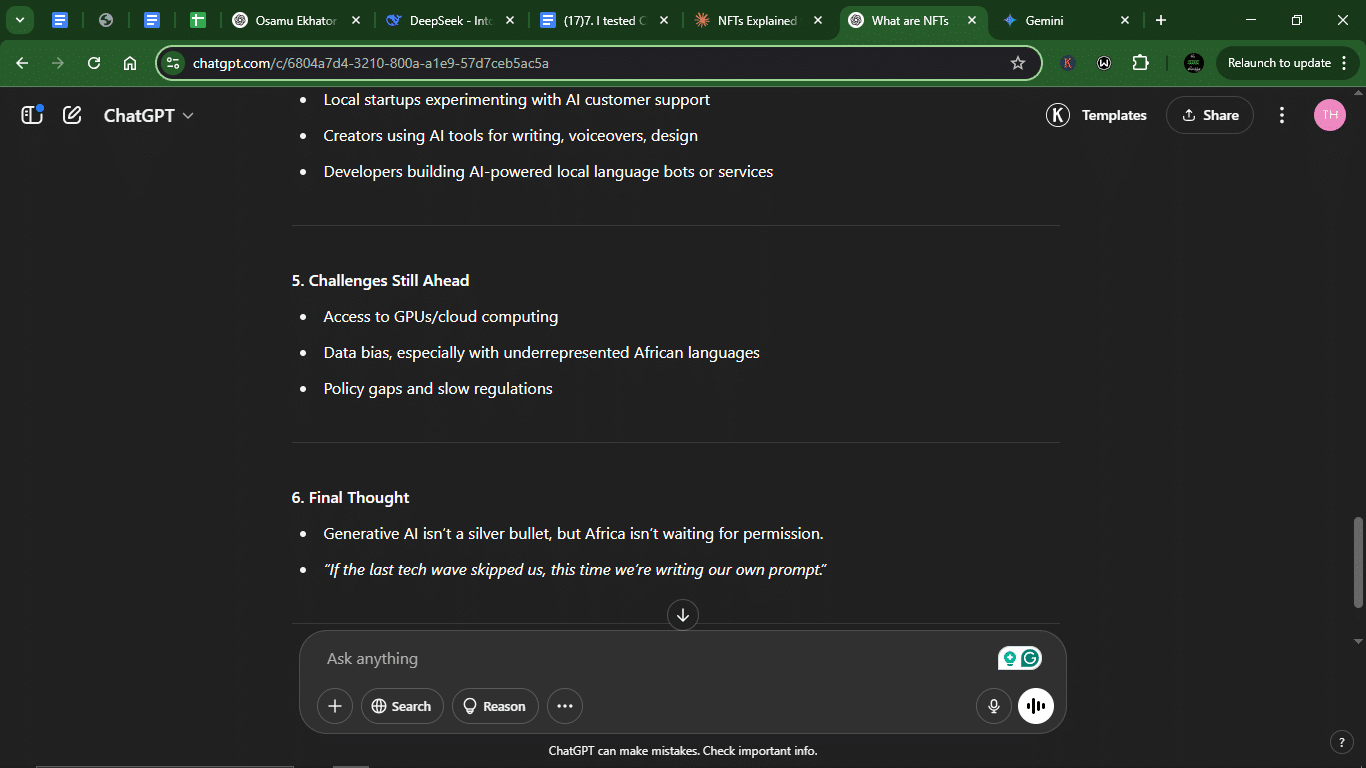Click the page vertical scrollbar thumb
The image size is (1366, 768).
(x=1358, y=562)
